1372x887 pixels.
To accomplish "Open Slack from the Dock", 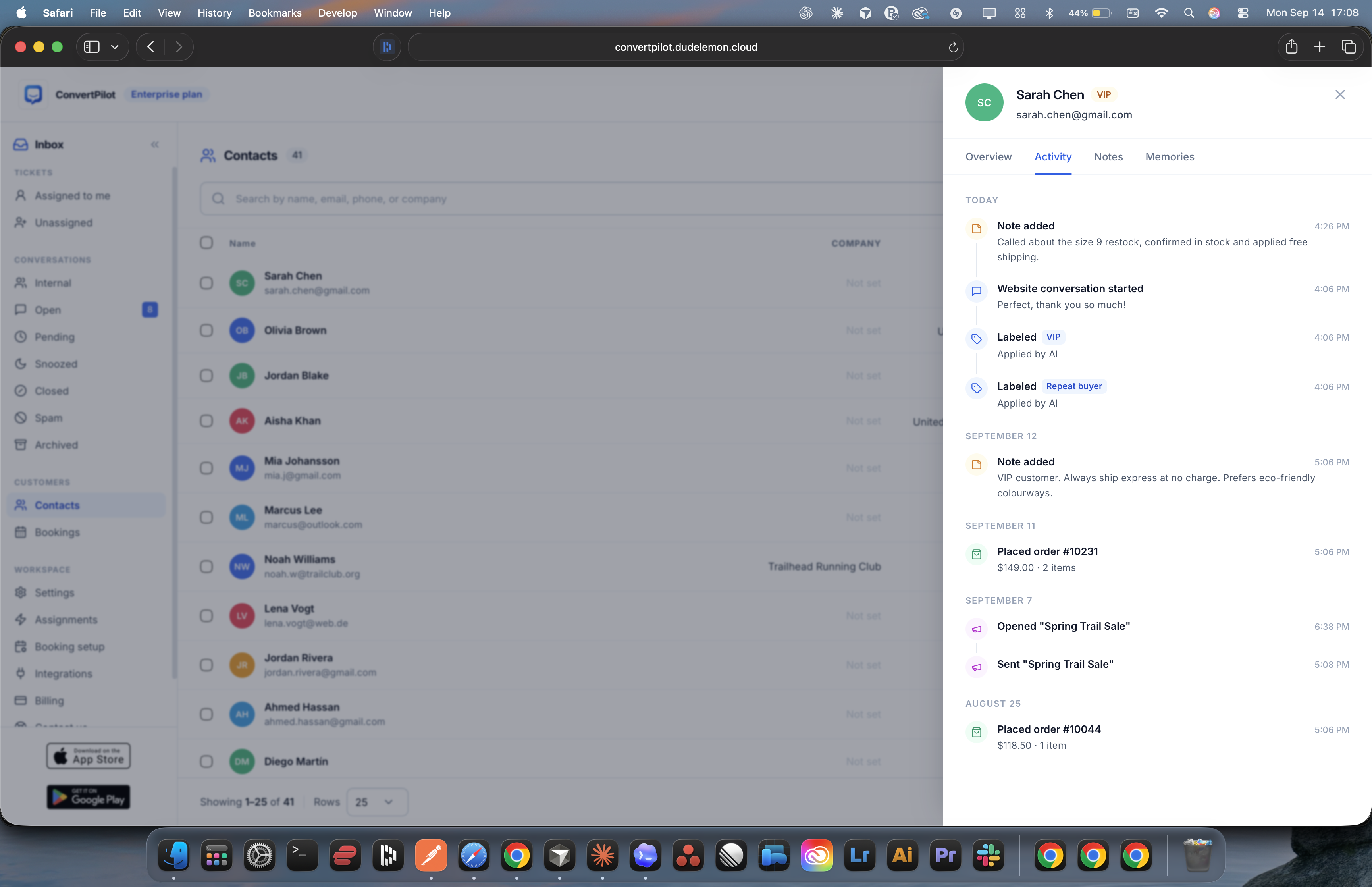I will coord(988,855).
